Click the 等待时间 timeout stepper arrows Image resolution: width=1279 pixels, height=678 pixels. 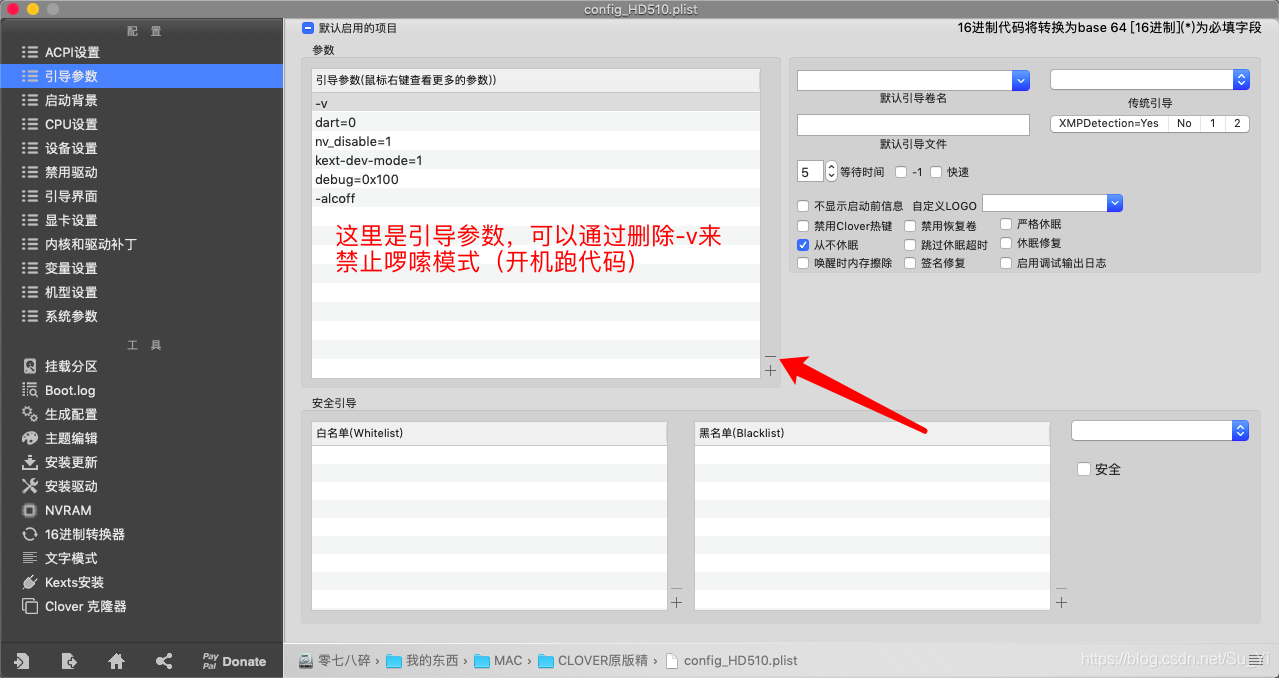(x=831, y=171)
